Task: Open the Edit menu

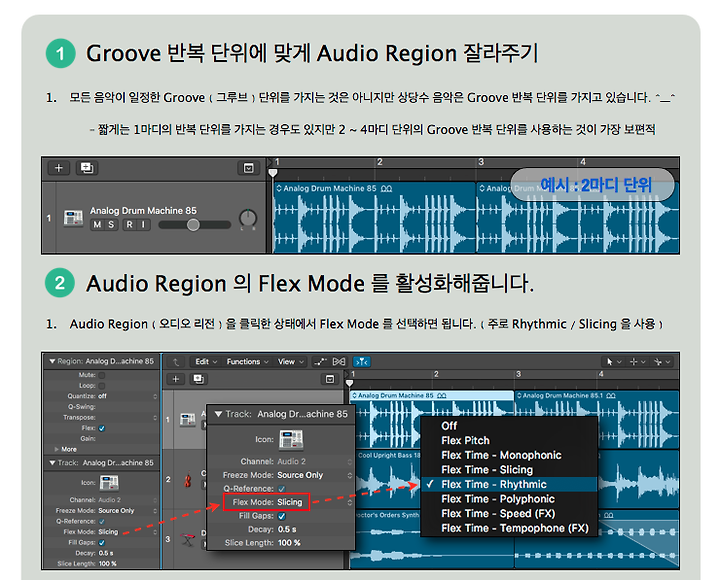Action: 206,362
